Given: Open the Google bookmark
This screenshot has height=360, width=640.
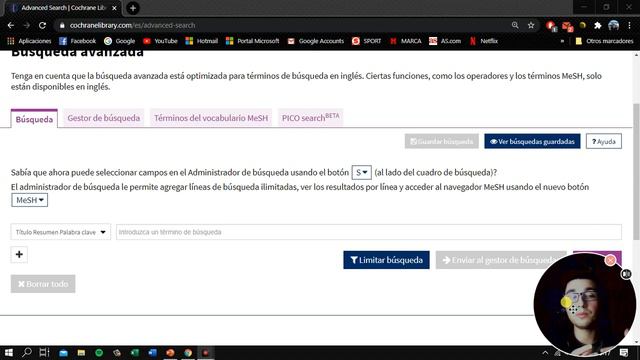Looking at the screenshot, I should tap(120, 41).
